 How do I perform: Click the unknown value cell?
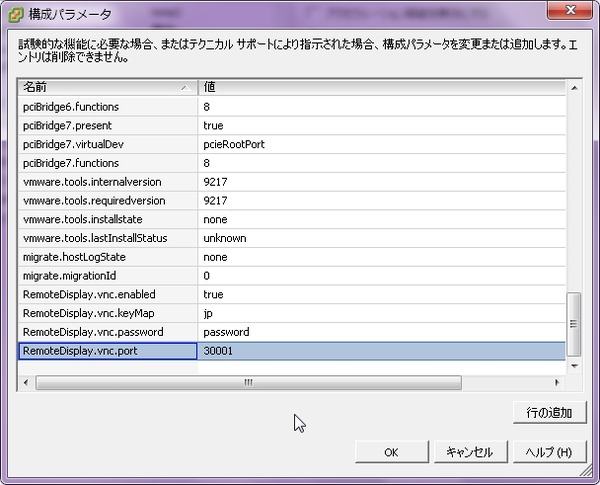(382, 238)
